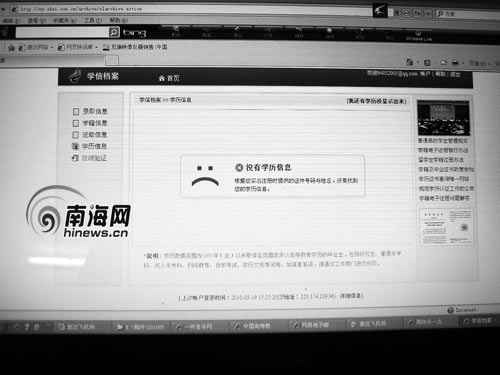
Task: Click the 资助信息 sidebar icon
Action: [x=76, y=135]
